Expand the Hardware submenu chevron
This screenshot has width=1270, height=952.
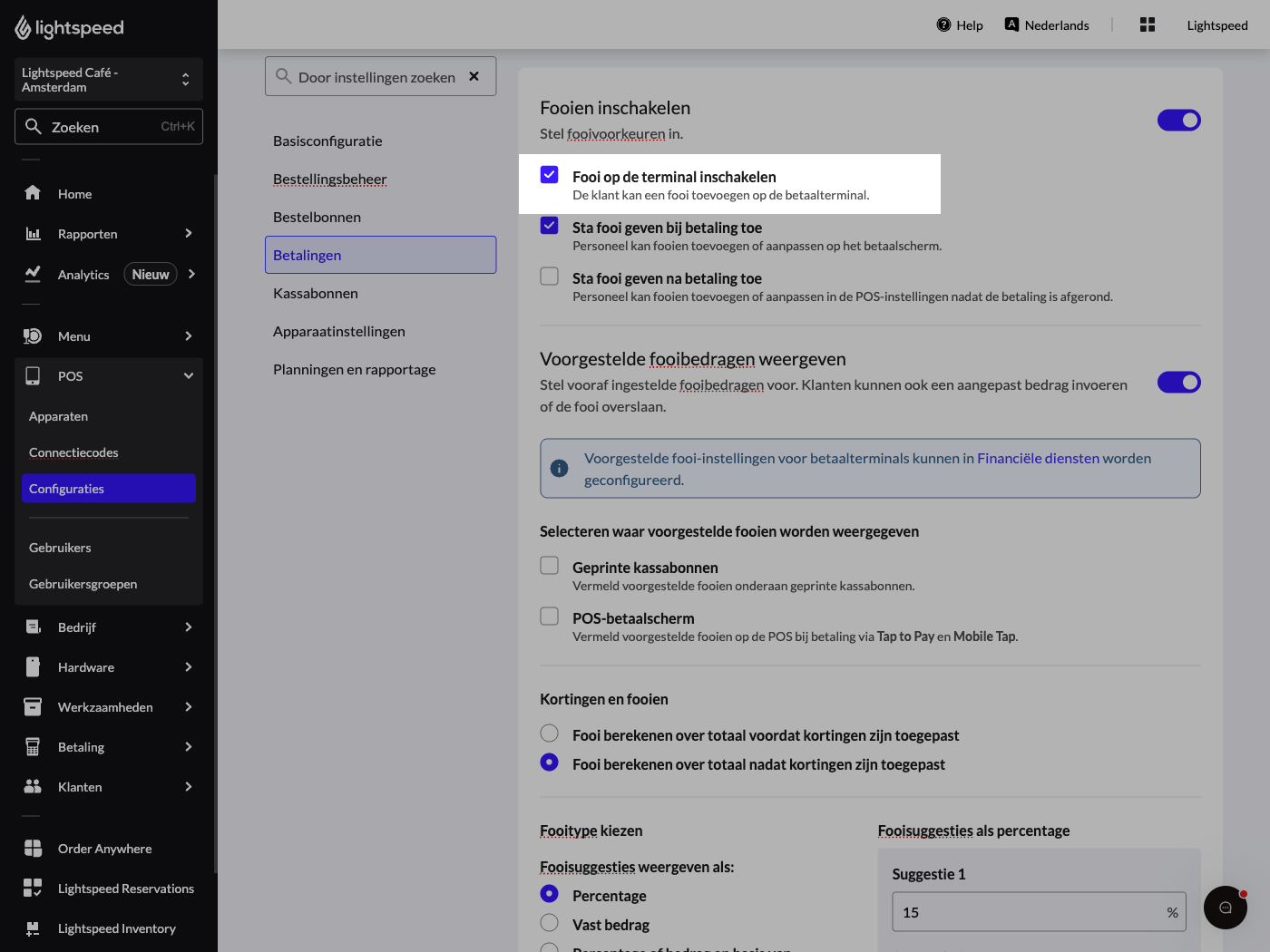189,666
